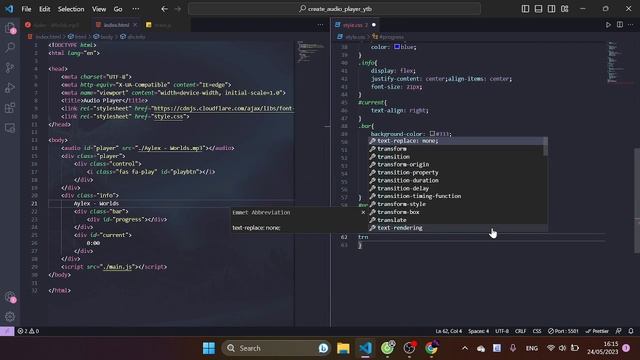Open the #333 color swatch picker
Screen dimensions: 640x360
click(432, 133)
